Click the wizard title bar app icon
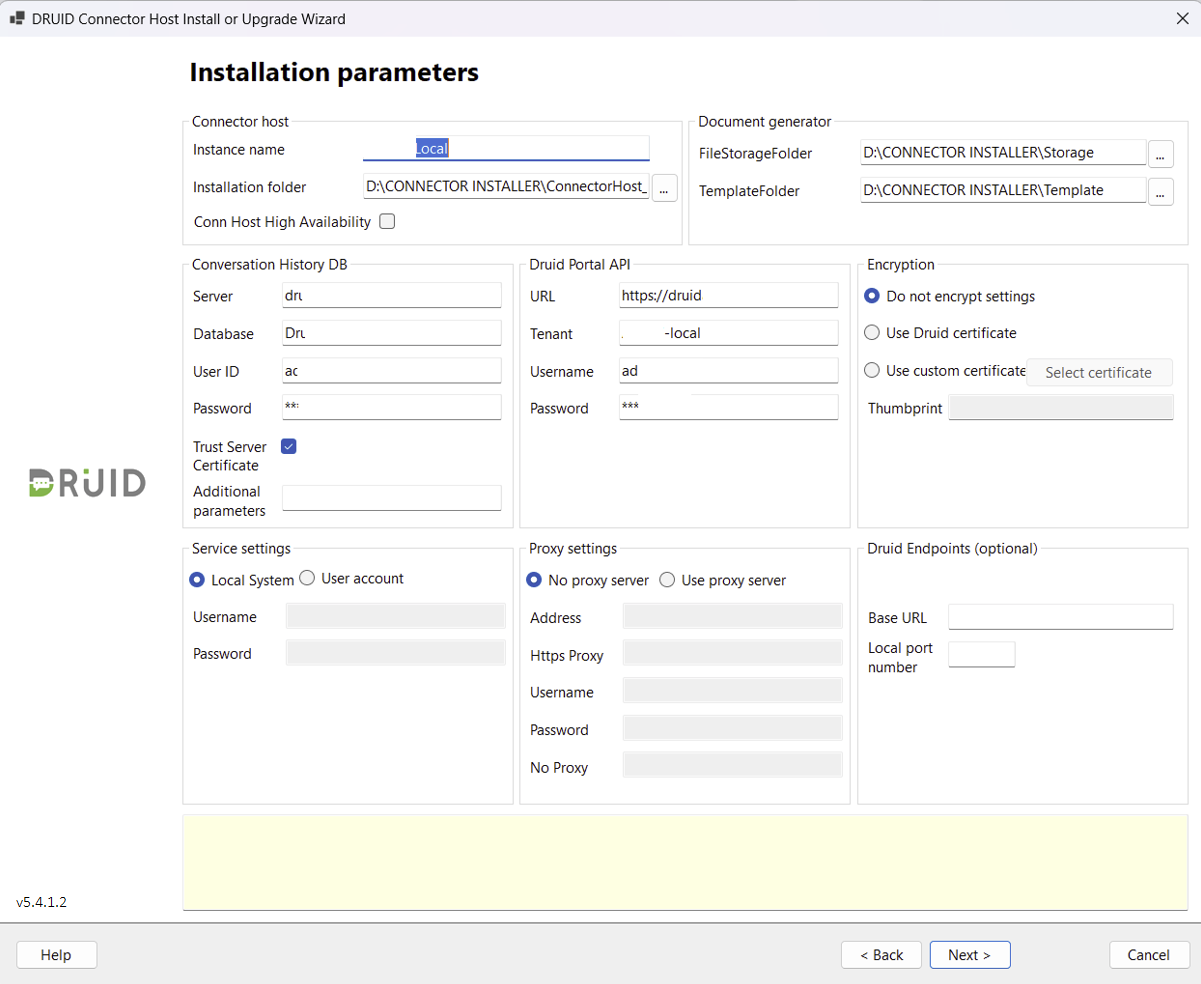The image size is (1201, 984). tap(17, 18)
